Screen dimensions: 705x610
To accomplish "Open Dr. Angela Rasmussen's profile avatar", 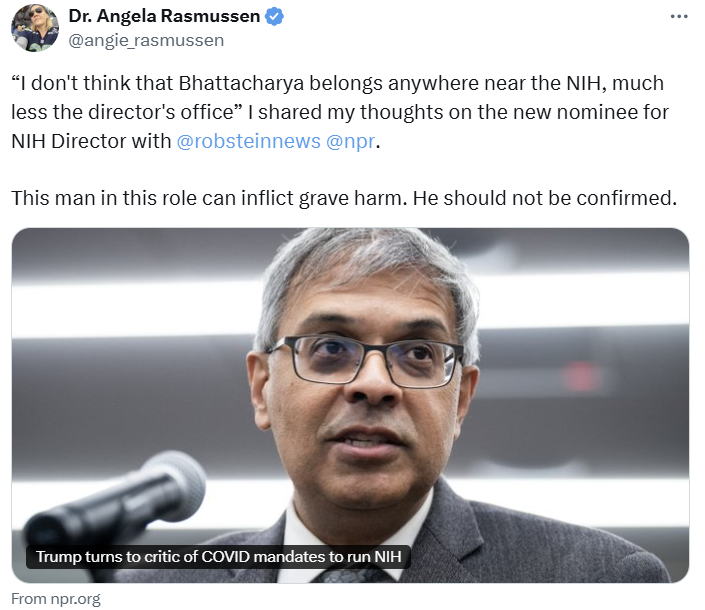I will coord(35,28).
